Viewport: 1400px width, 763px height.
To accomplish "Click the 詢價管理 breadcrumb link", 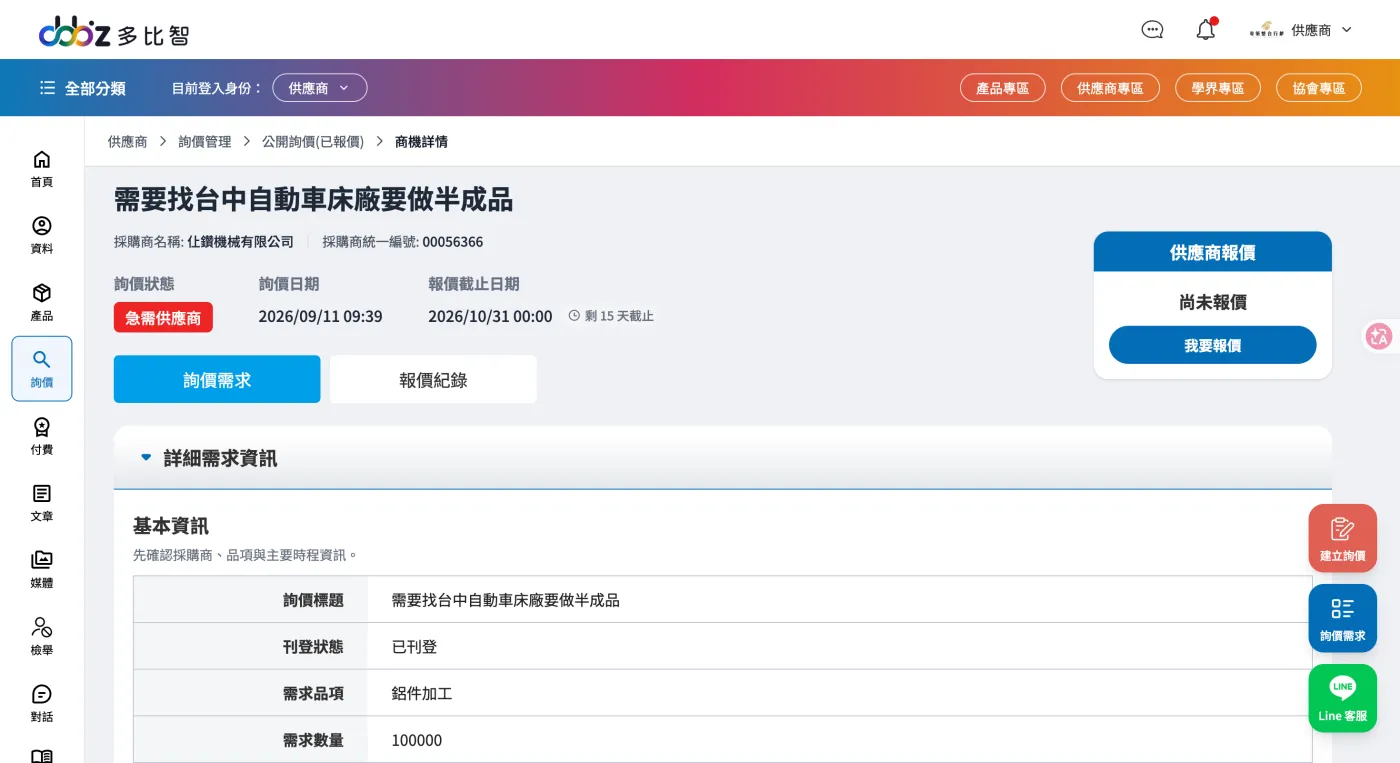I will click(x=205, y=142).
